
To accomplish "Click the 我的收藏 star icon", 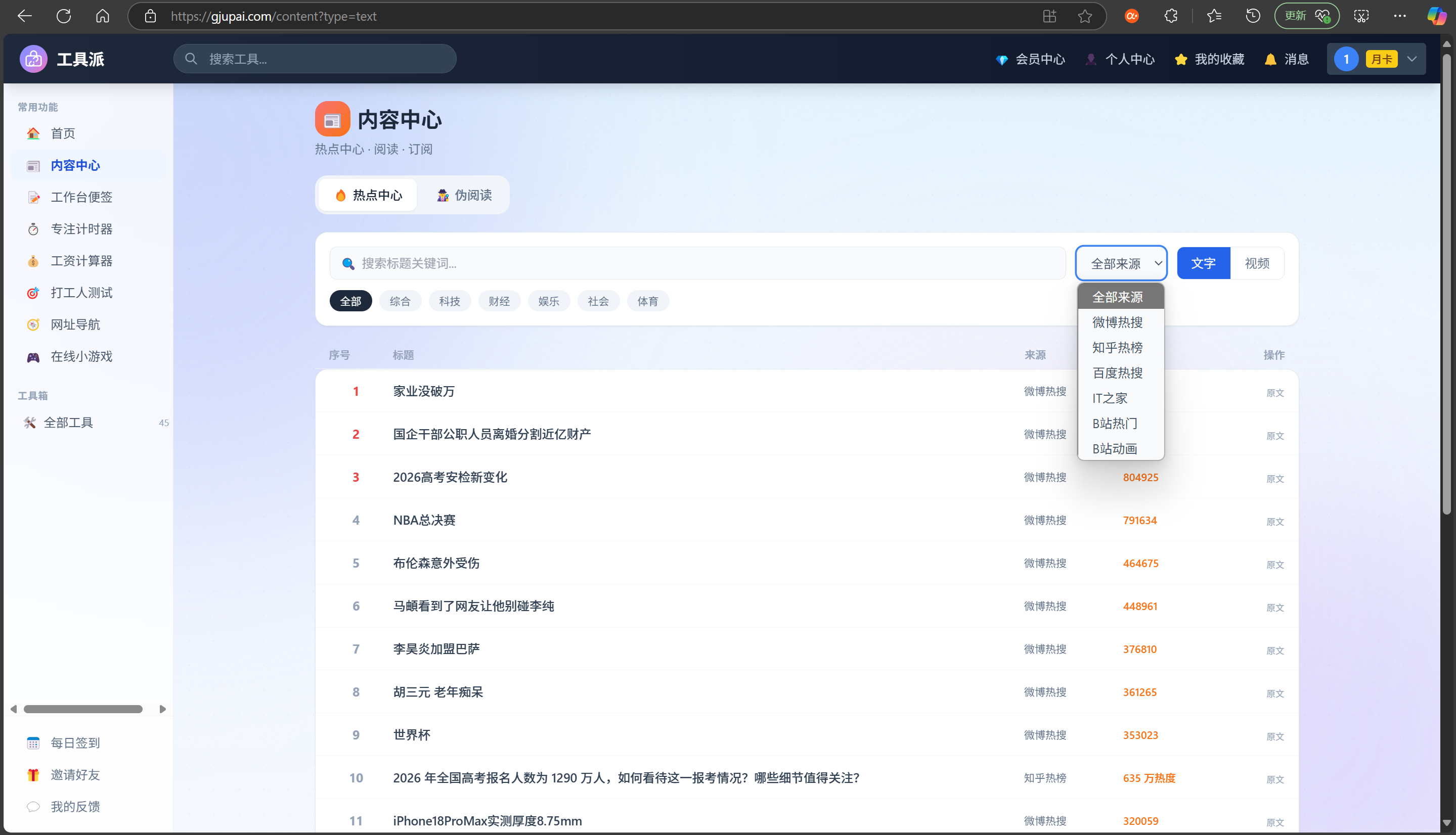I will [x=1181, y=59].
